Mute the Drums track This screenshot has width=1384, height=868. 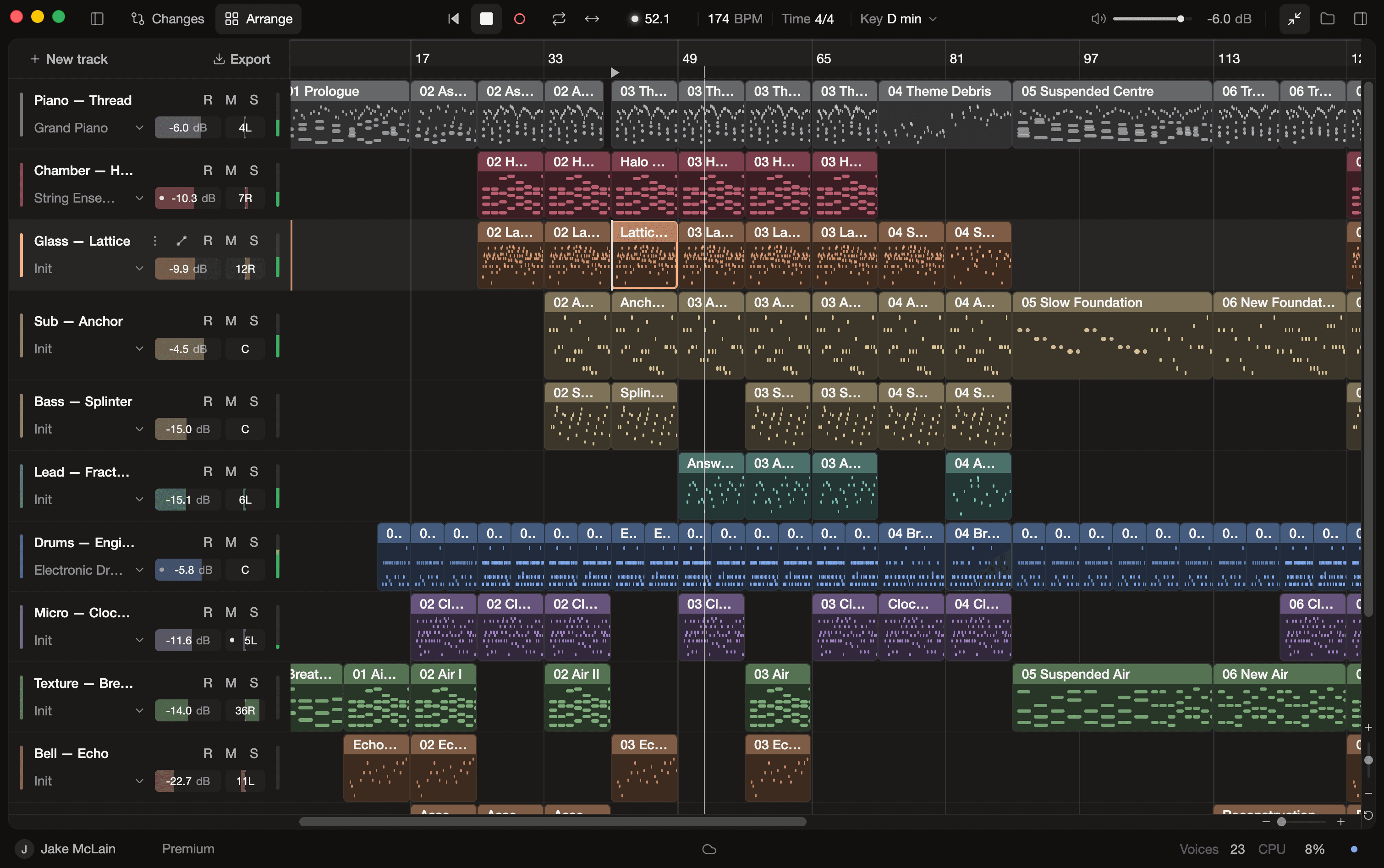click(x=231, y=542)
